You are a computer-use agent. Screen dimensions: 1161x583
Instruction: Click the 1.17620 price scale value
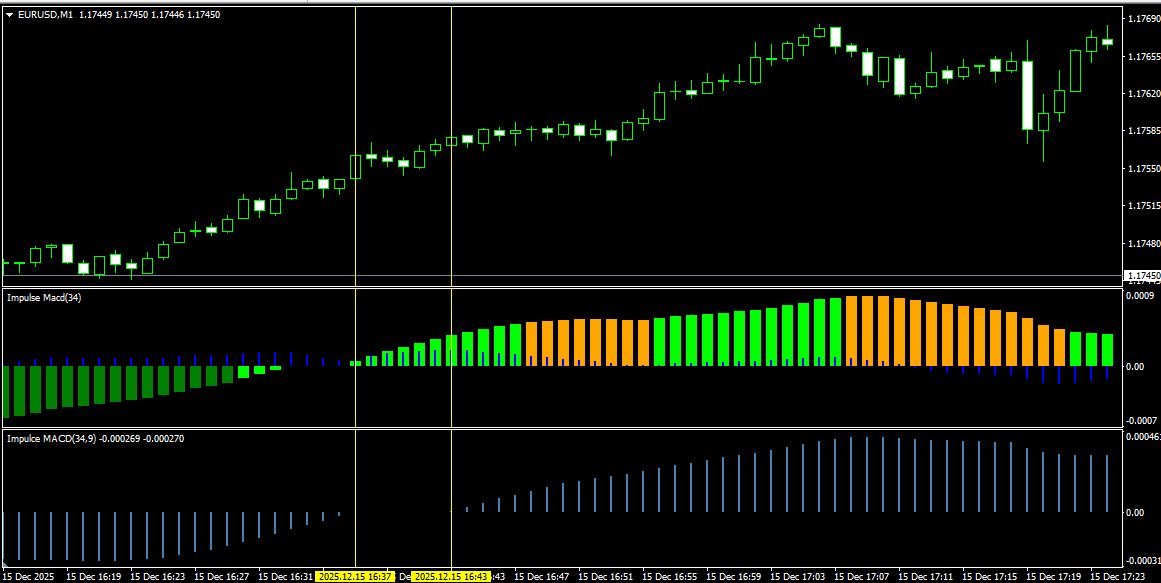(1142, 94)
